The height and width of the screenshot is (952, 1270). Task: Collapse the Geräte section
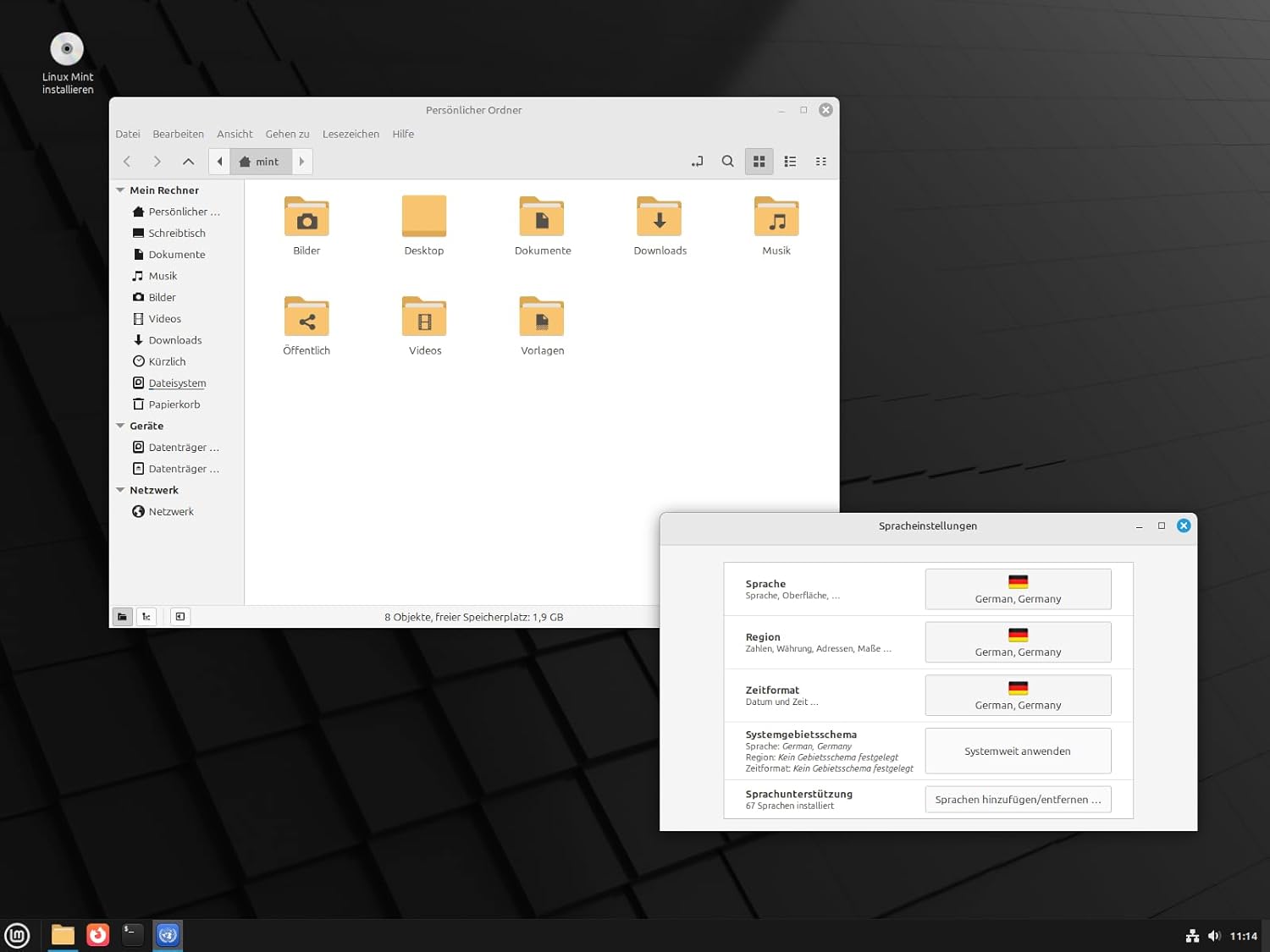(120, 426)
